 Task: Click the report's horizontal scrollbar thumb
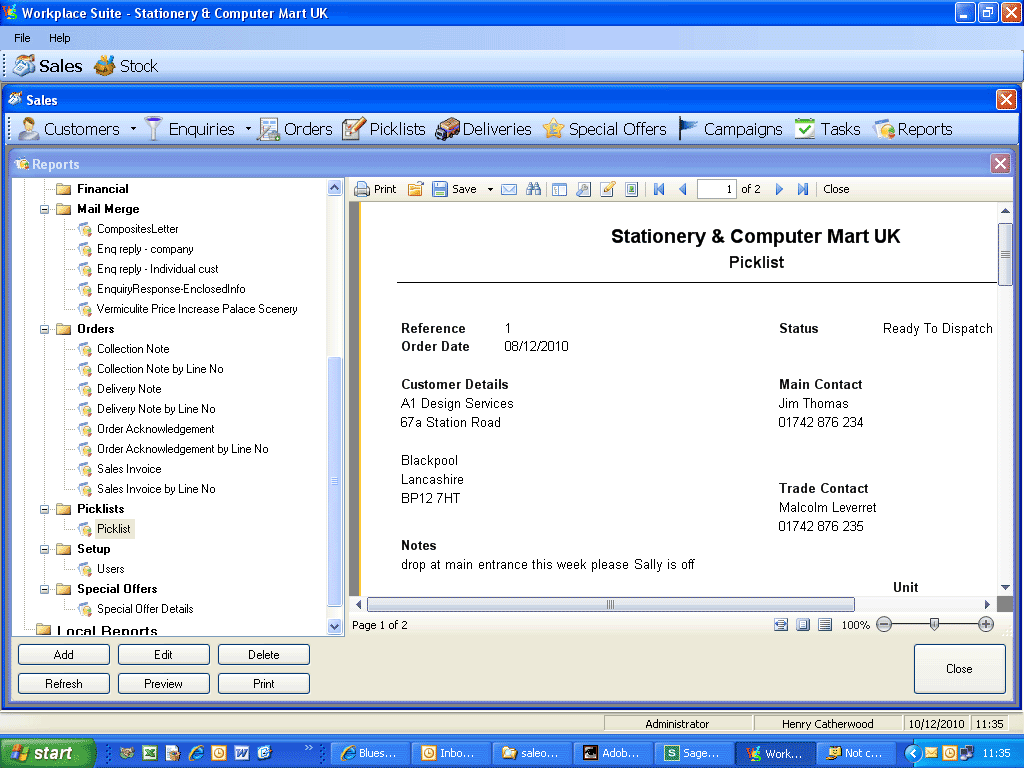pyautogui.click(x=611, y=605)
